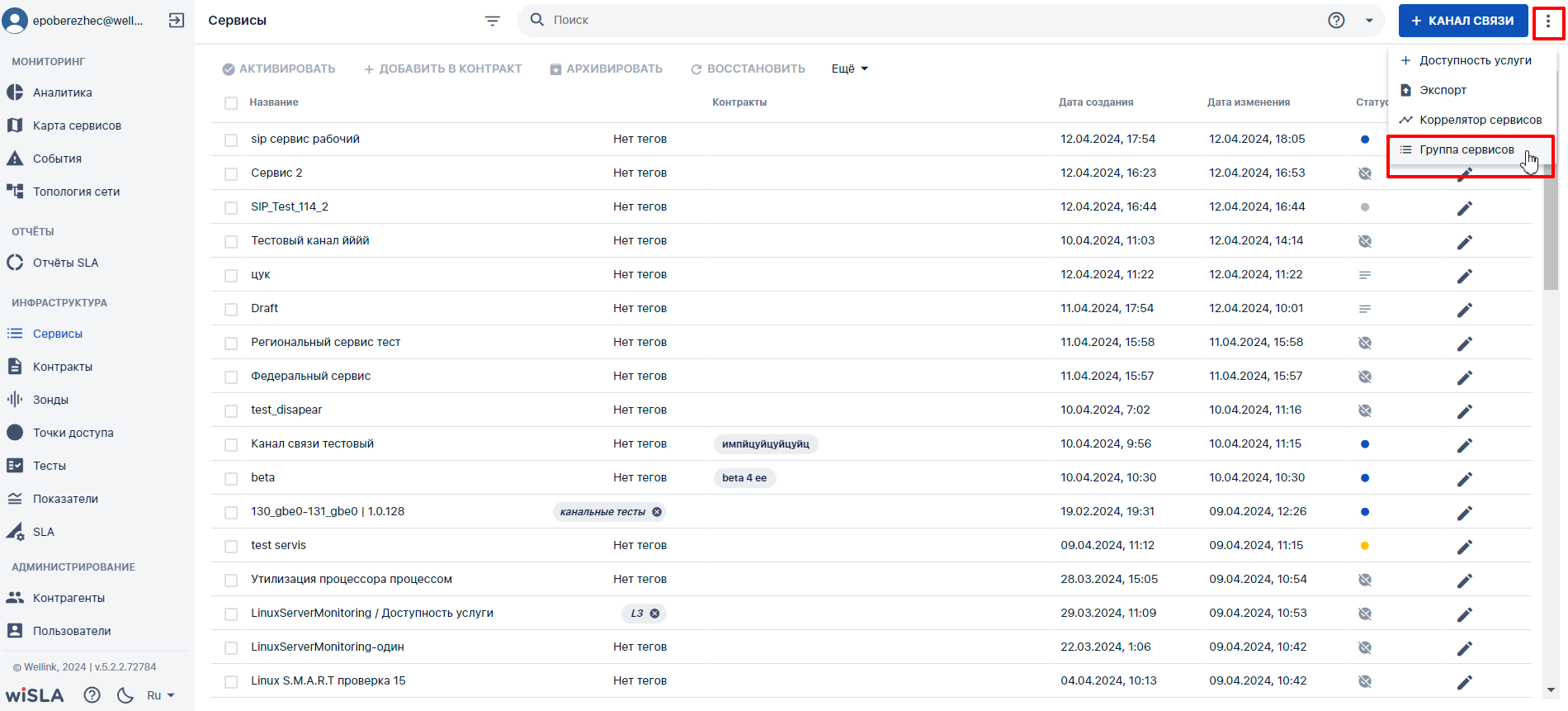Open the Ru language dropdown
The width and height of the screenshot is (1568, 711).
[x=161, y=695]
